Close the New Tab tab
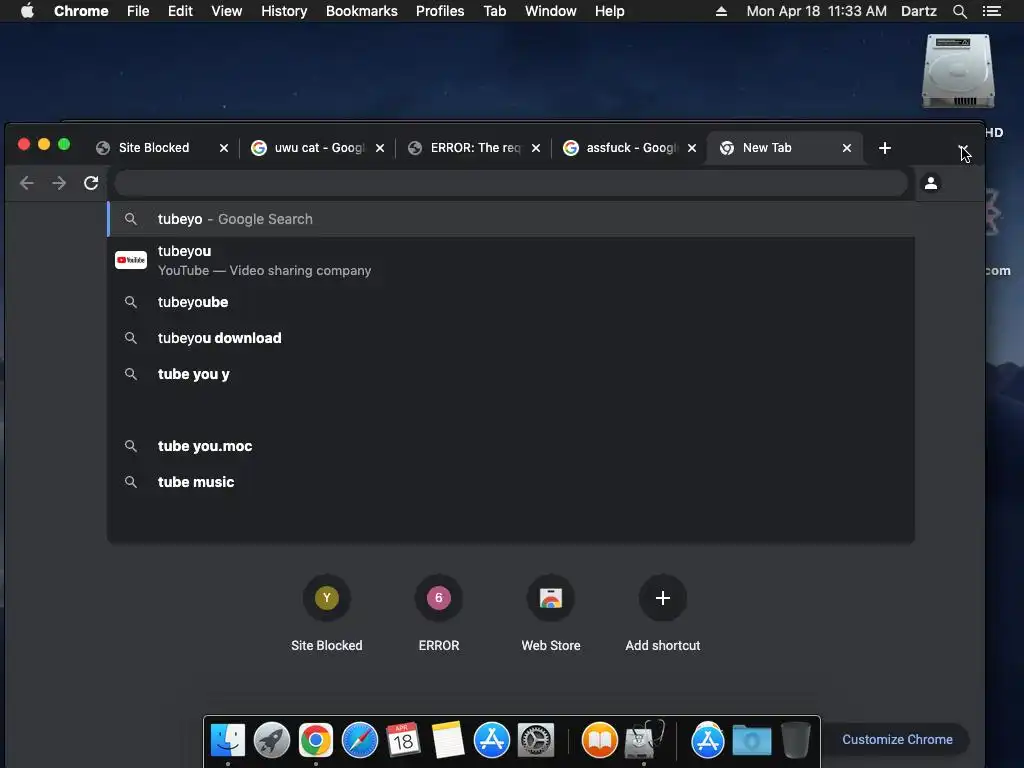 tap(847, 148)
